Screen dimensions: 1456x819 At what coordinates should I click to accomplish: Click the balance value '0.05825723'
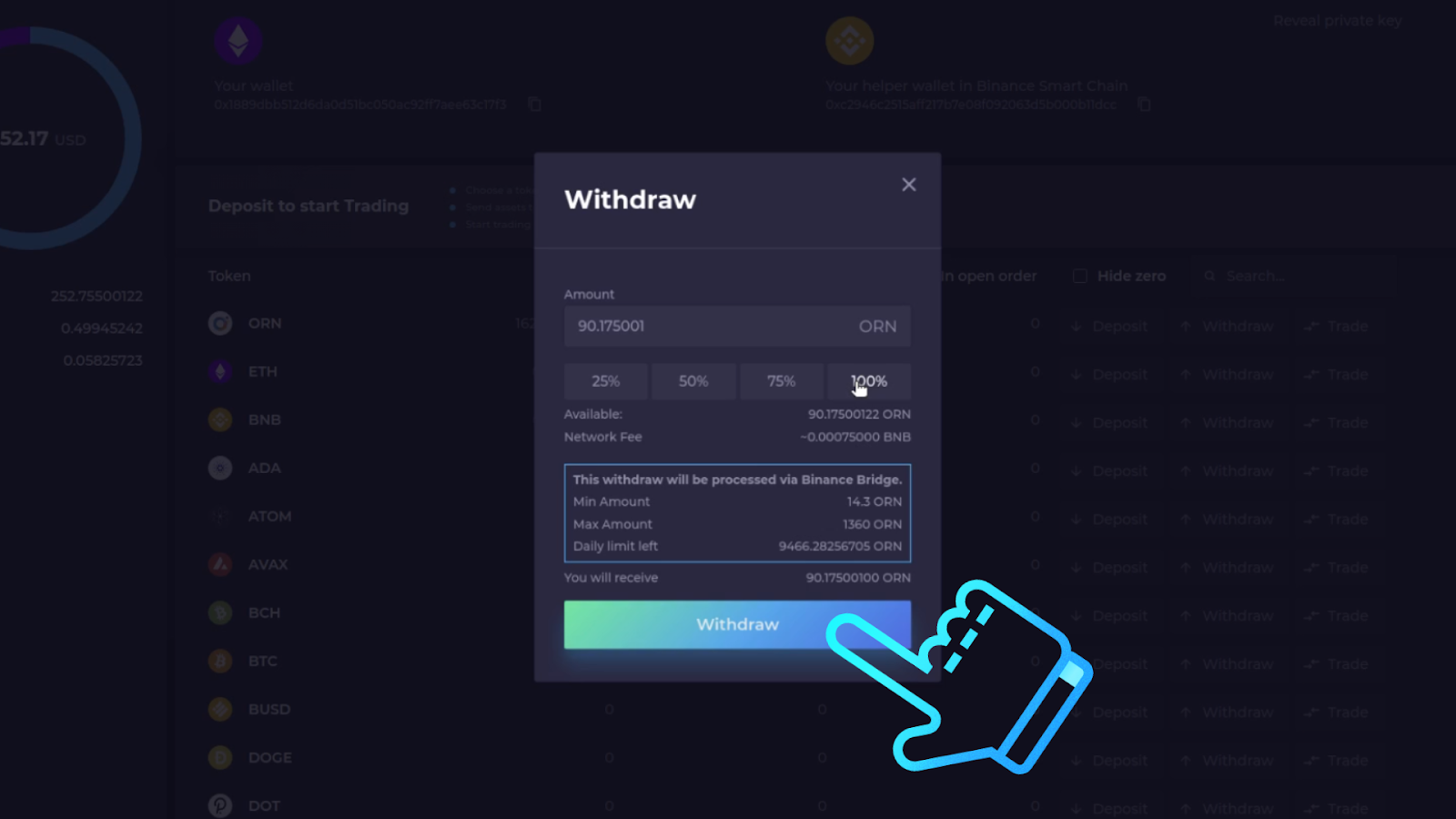[x=103, y=360]
